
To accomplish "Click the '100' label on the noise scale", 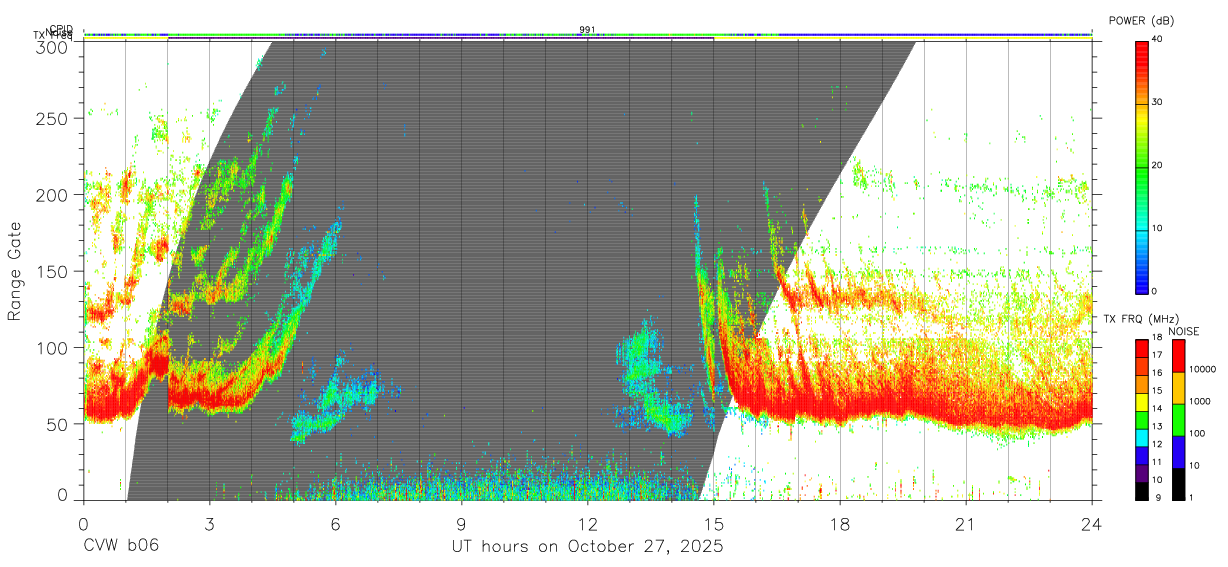I will pyautogui.click(x=1196, y=433).
